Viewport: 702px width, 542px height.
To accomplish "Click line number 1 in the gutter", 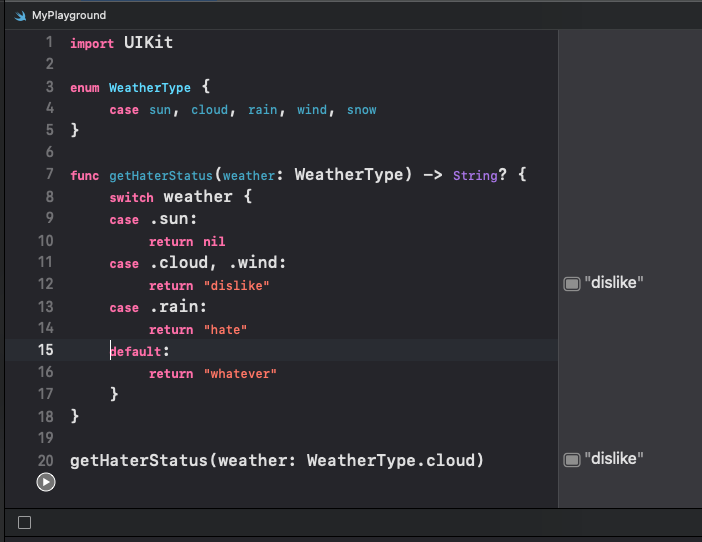I will click(49, 42).
